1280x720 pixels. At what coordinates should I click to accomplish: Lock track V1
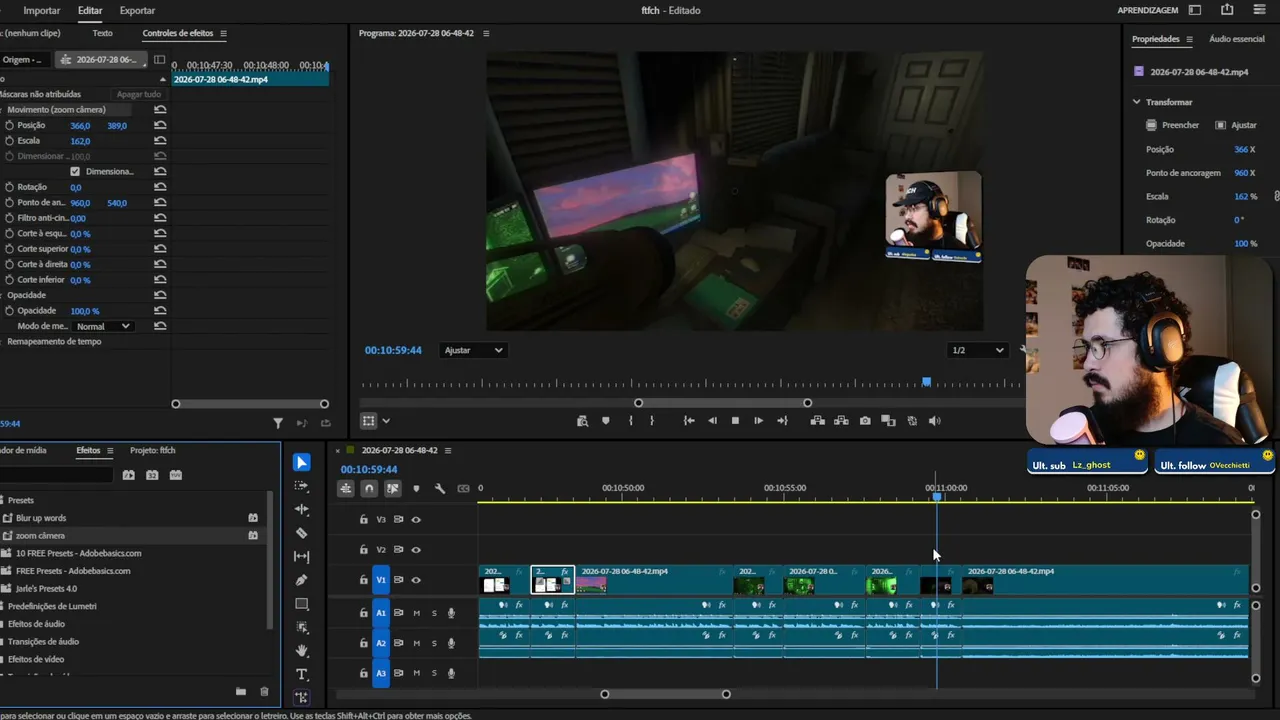[x=364, y=580]
